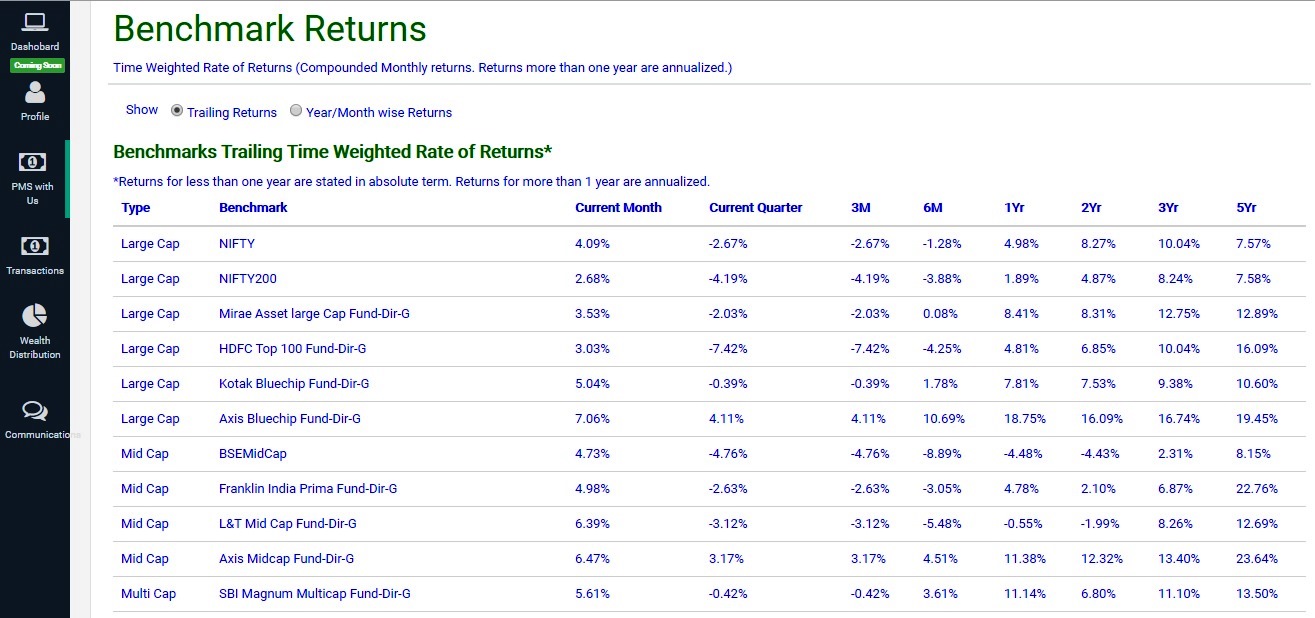Open the Communications chat bubbles icon

pyautogui.click(x=35, y=411)
